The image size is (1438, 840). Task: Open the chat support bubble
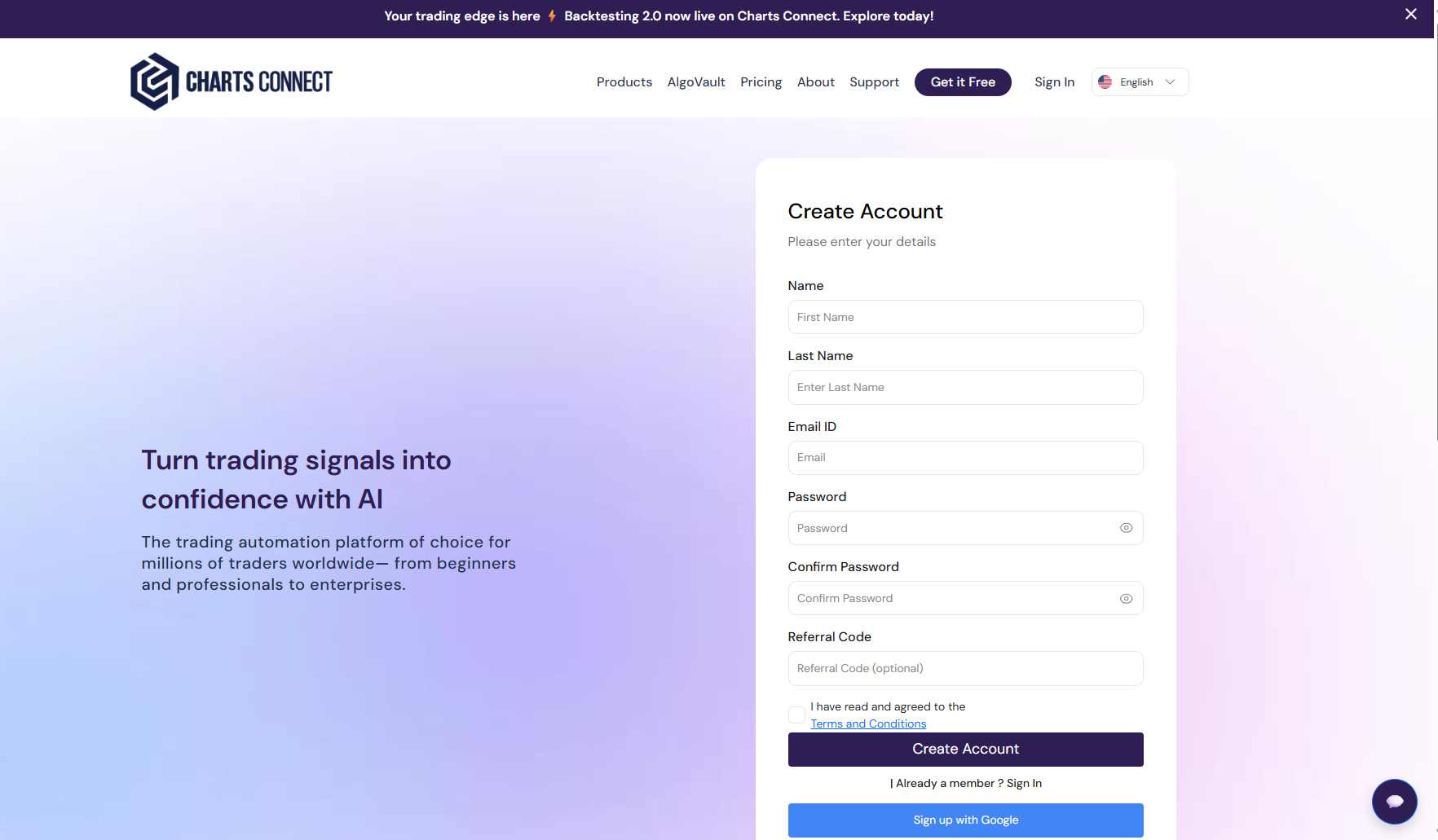point(1394,801)
